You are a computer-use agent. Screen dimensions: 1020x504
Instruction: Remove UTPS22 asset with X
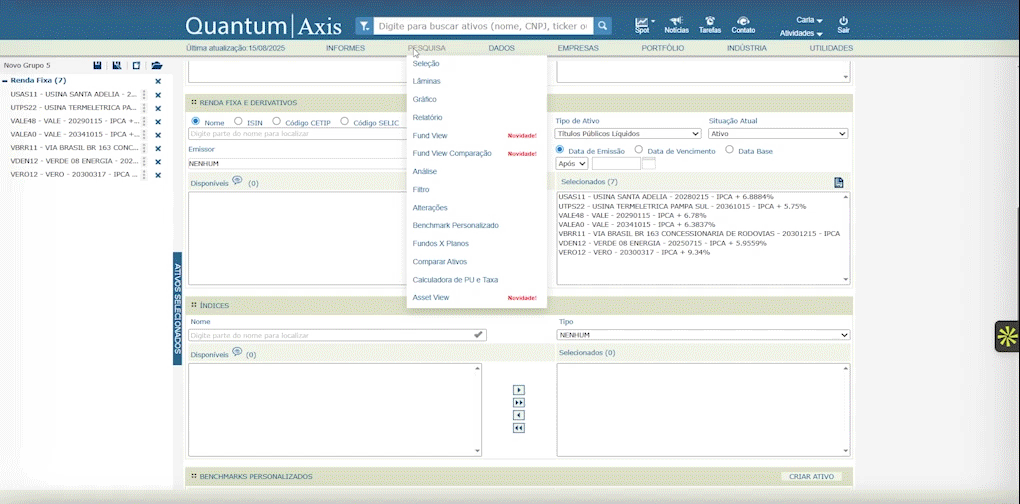158,109
